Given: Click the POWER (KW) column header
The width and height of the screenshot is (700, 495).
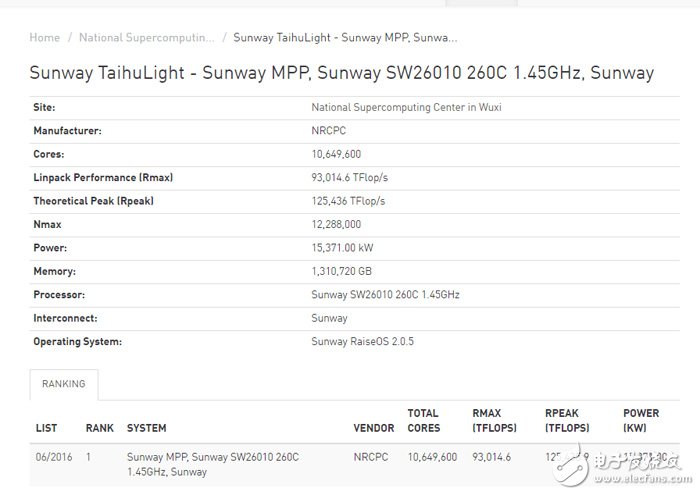Looking at the screenshot, I should click(x=641, y=420).
